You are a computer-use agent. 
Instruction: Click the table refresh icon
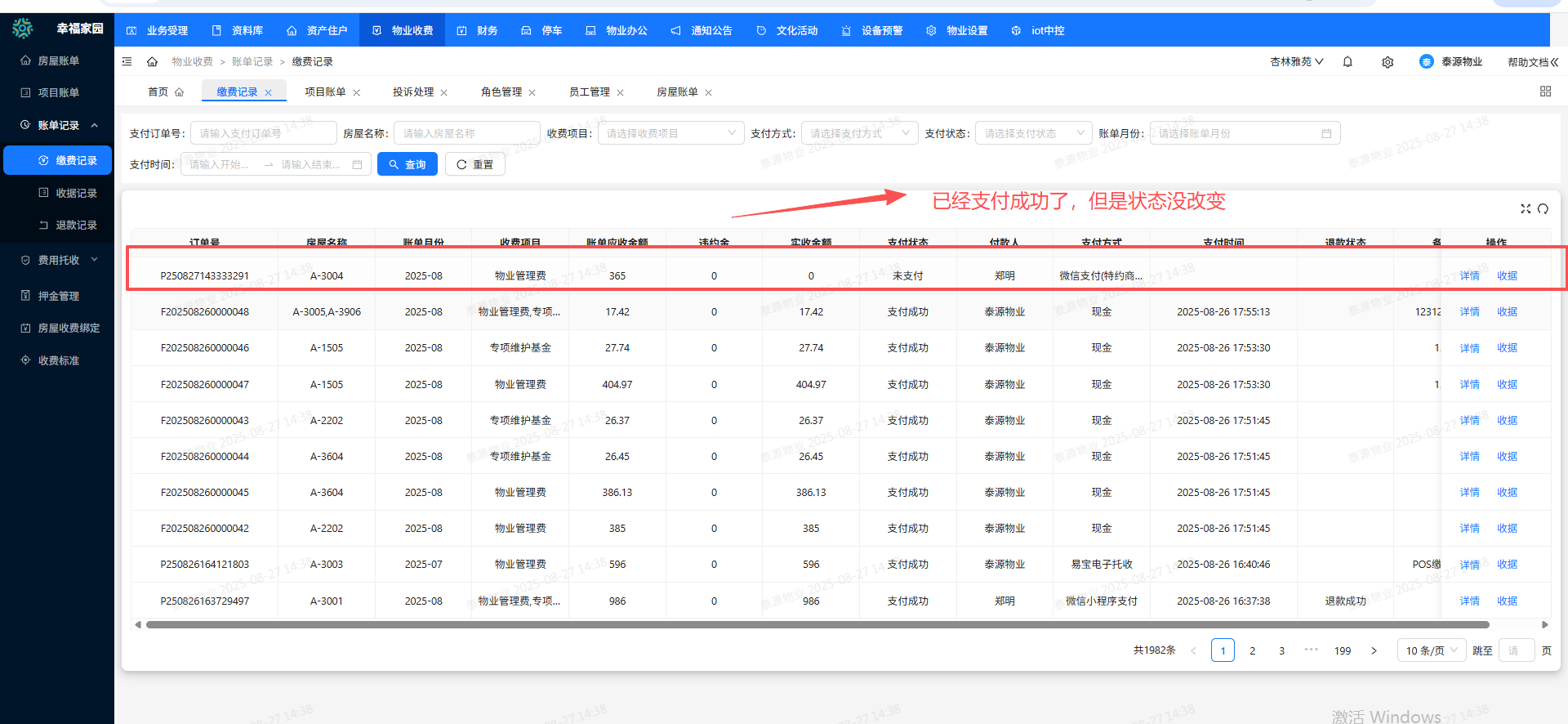(x=1543, y=209)
